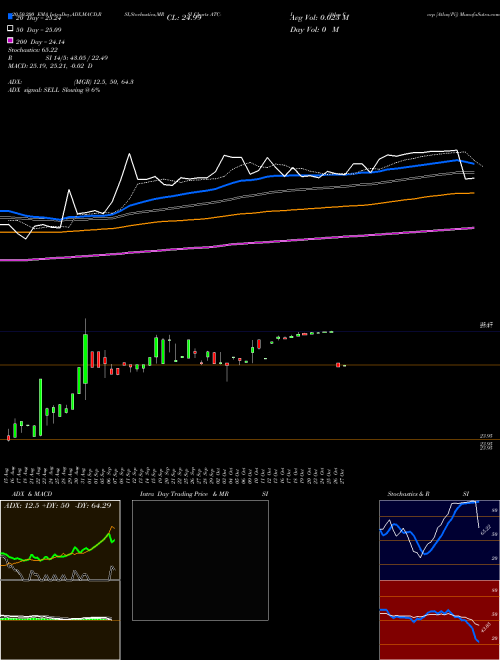Viewport: 500px width, 660px height.
Task: Click the 63.22 stochastic value label in chart
Action: click(x=485, y=530)
